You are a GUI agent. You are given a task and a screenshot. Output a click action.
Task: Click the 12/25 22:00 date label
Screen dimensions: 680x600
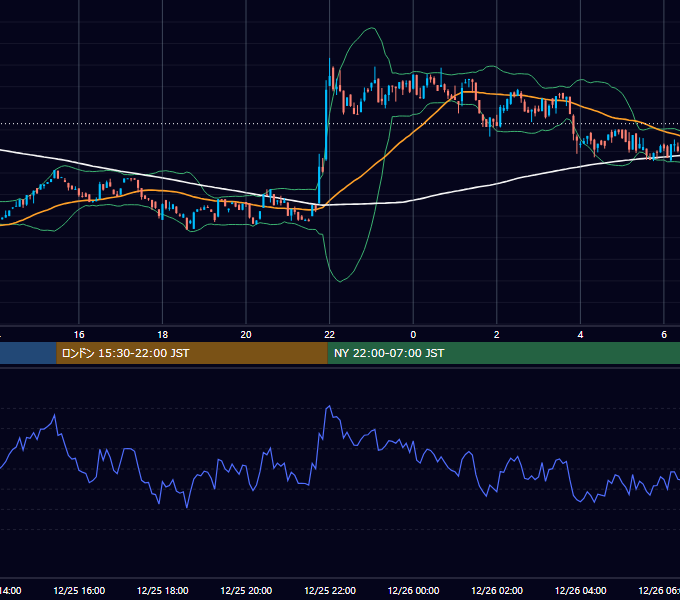click(330, 591)
